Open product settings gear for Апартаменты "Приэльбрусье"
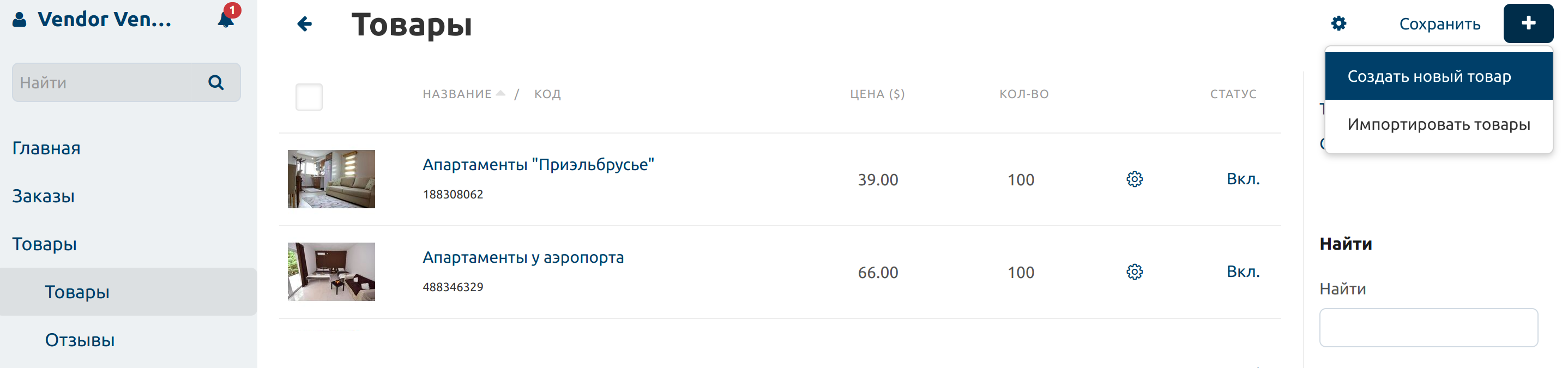The height and width of the screenshot is (368, 1568). click(x=1133, y=179)
